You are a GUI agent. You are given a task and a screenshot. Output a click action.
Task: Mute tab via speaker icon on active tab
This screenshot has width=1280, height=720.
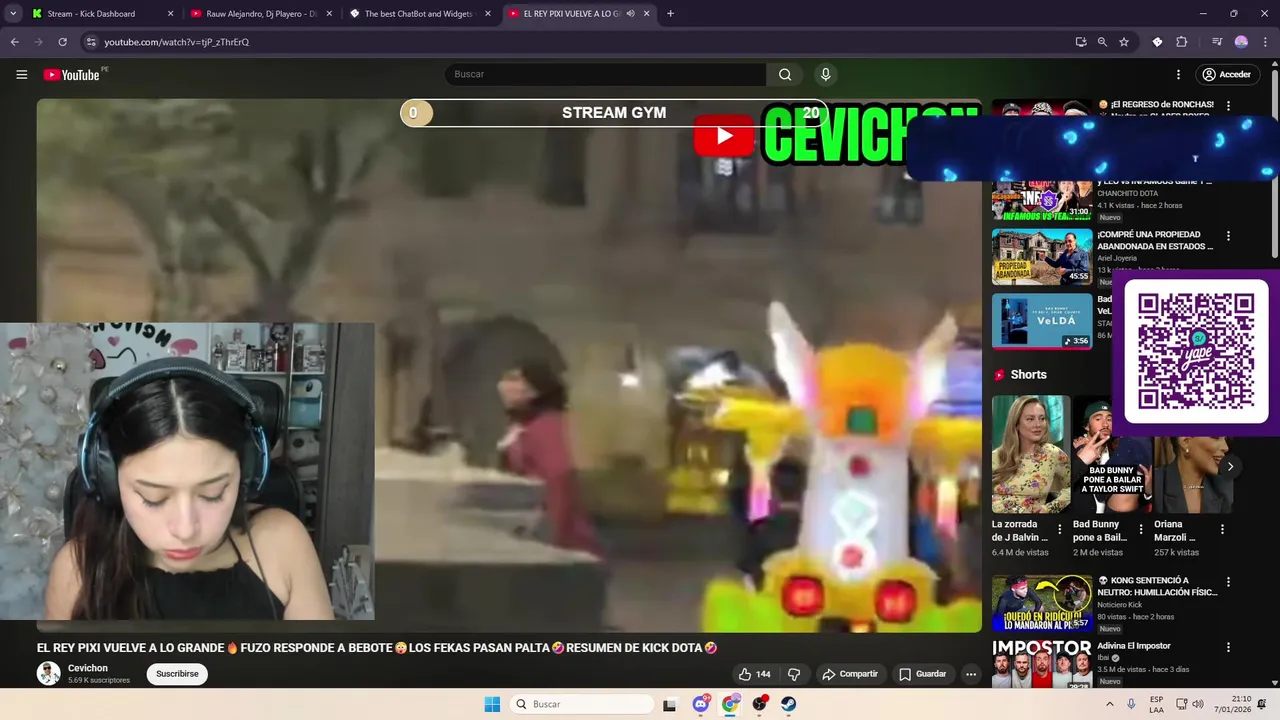[x=630, y=14]
